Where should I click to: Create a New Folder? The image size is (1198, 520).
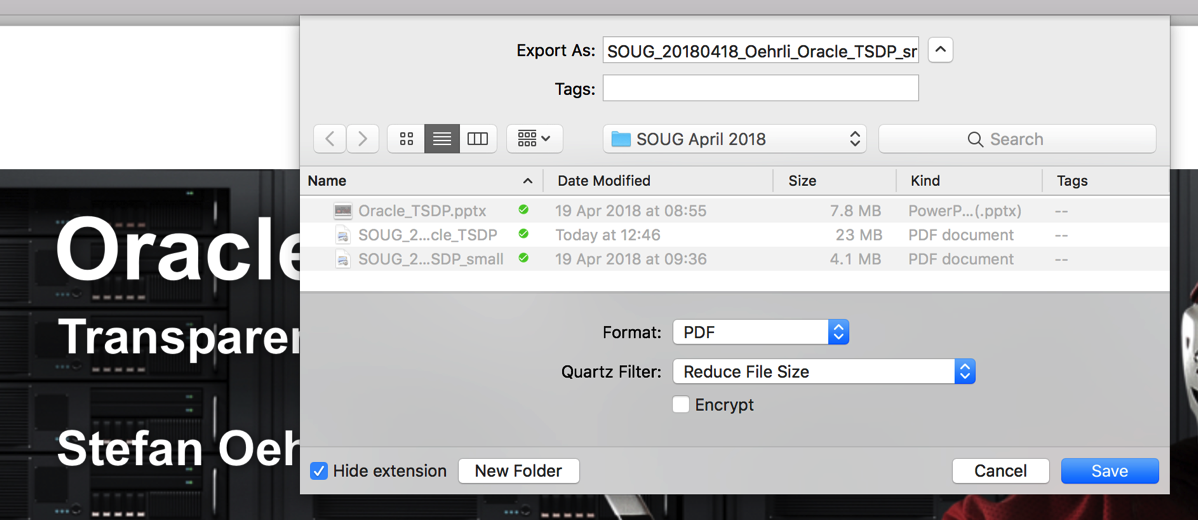[x=519, y=470]
